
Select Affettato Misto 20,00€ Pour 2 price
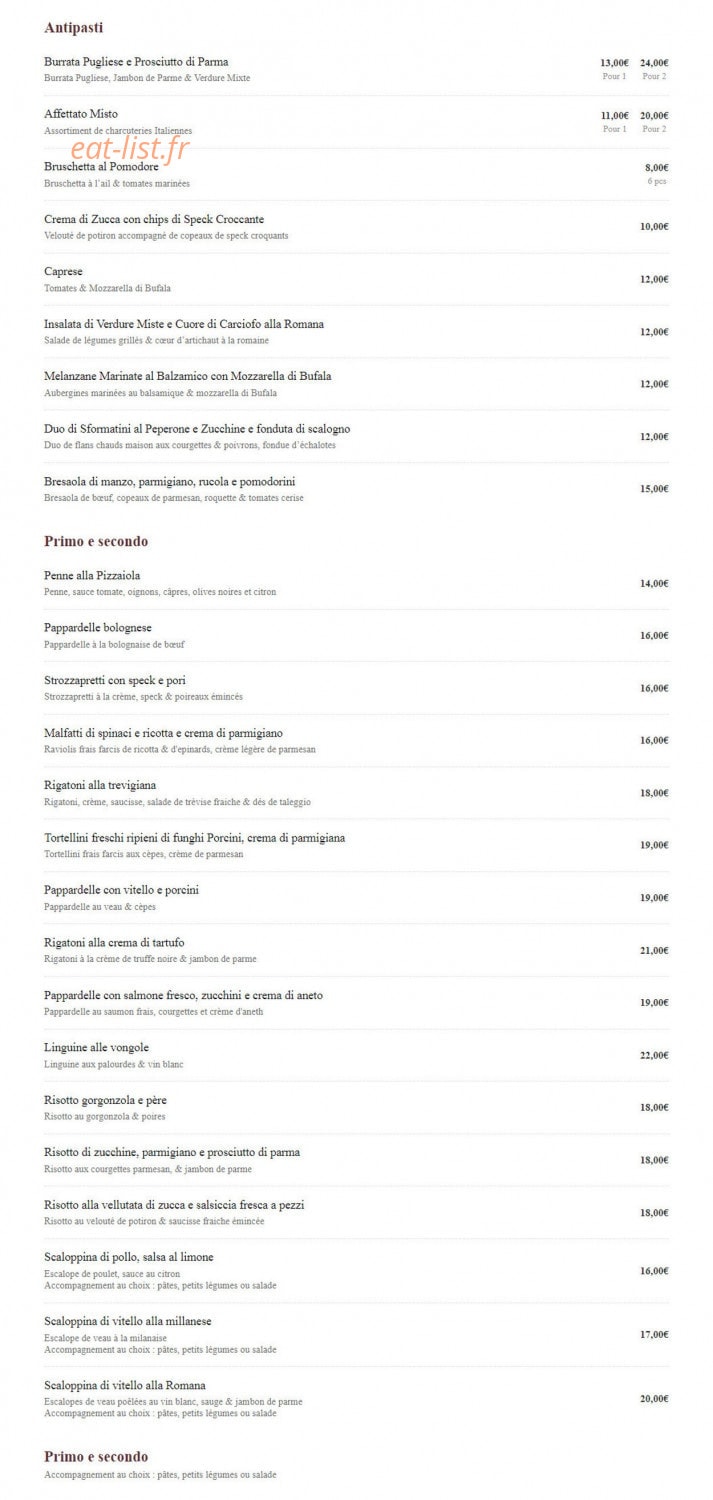654,121
